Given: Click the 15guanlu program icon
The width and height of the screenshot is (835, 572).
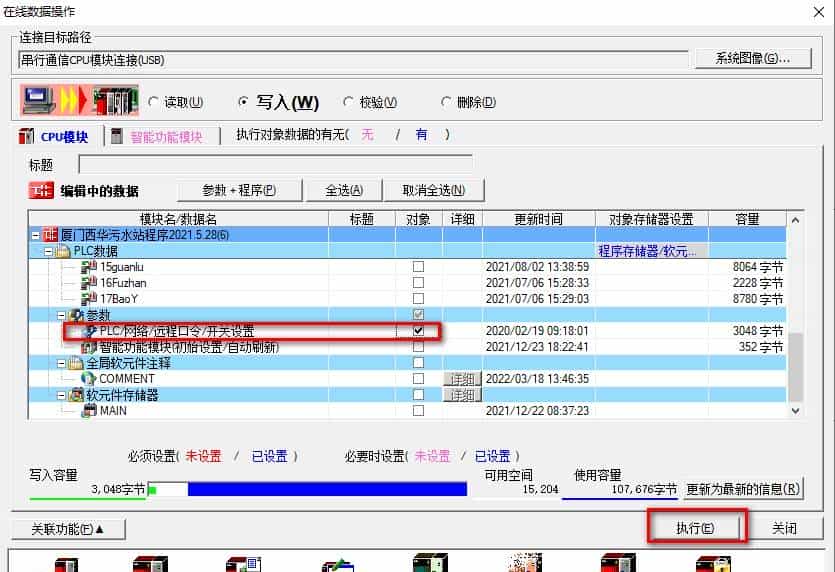Looking at the screenshot, I should click(x=89, y=267).
